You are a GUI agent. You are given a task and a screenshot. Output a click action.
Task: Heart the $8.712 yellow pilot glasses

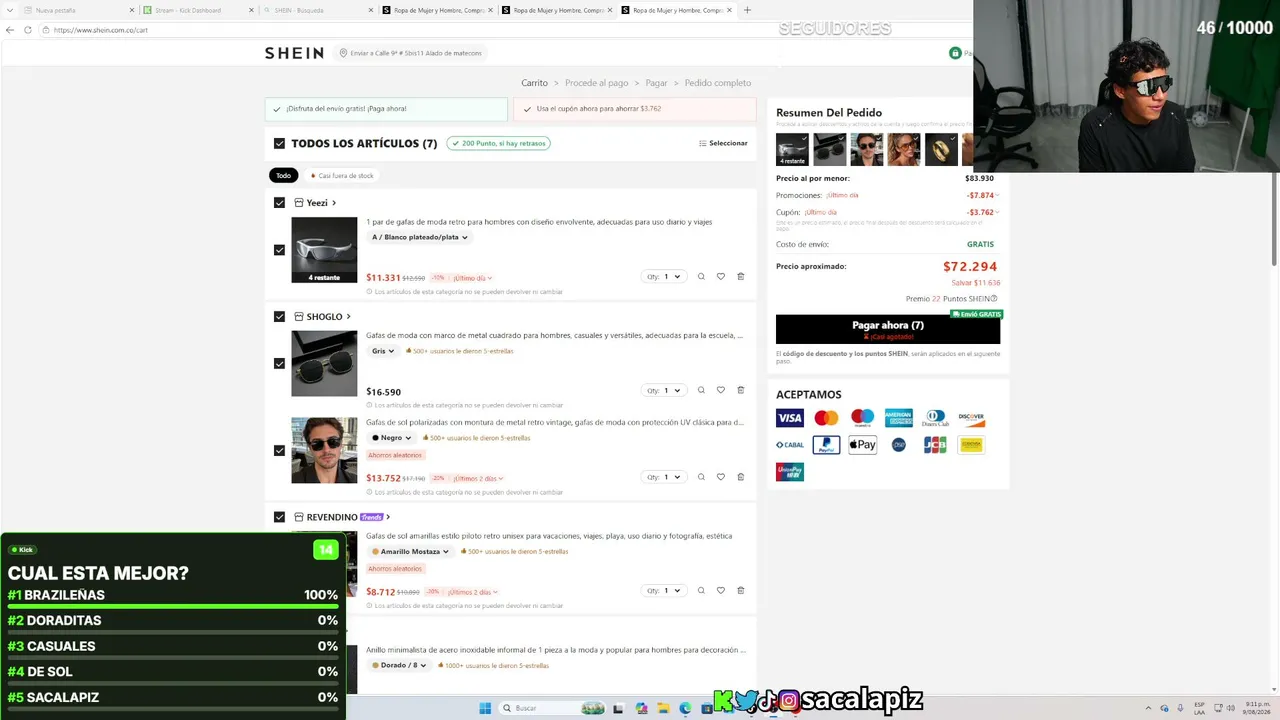coord(720,590)
